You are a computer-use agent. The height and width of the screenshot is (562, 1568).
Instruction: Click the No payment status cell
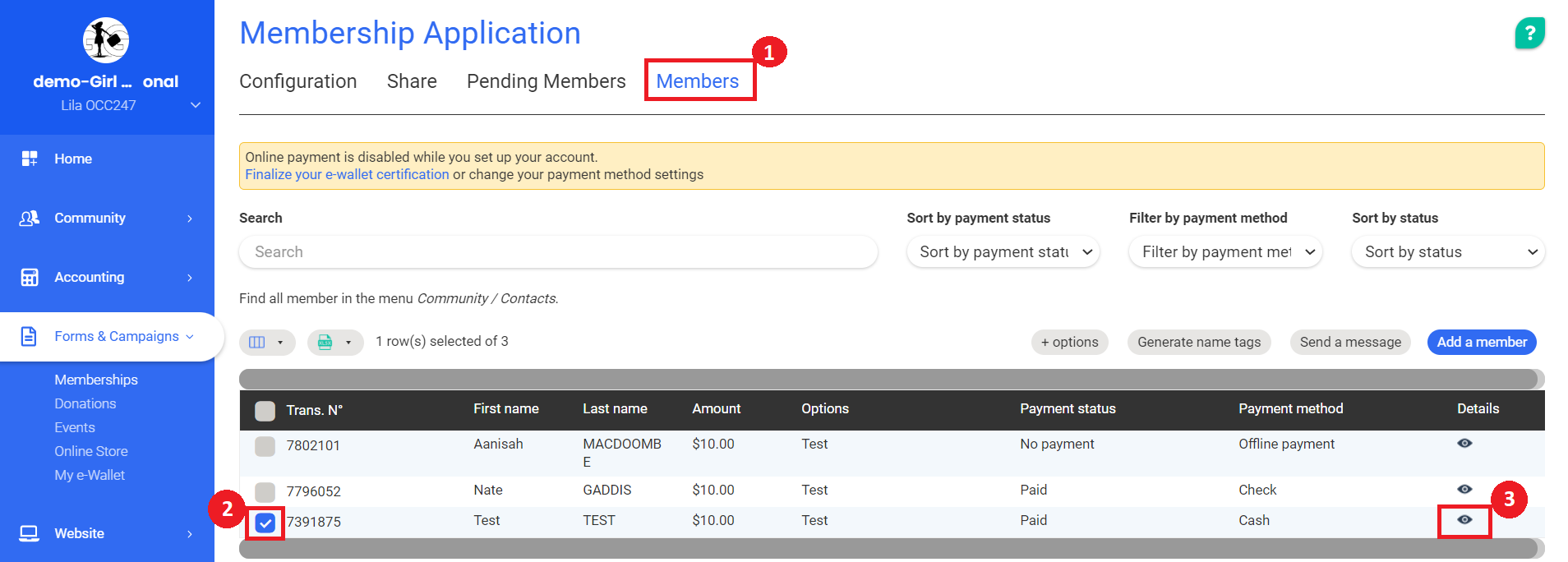(1057, 444)
